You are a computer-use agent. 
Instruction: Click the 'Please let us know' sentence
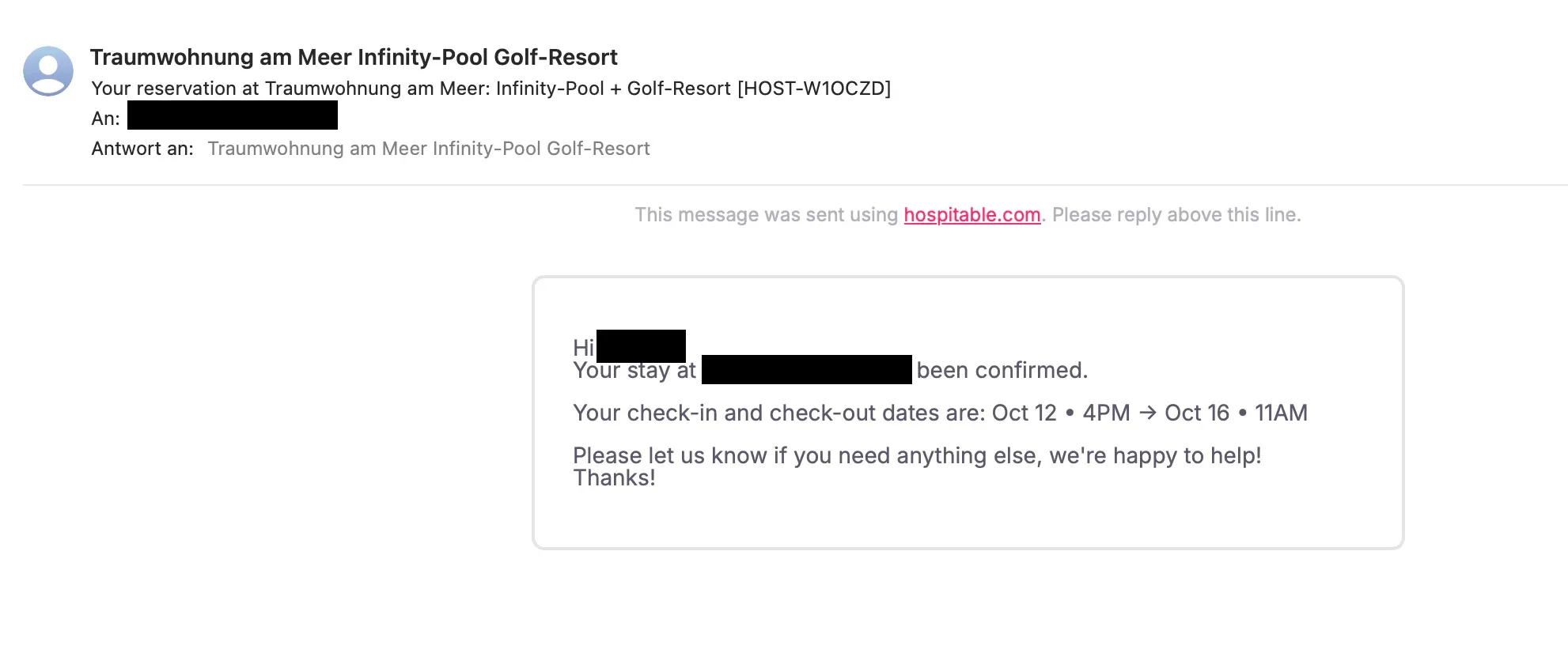click(x=917, y=455)
